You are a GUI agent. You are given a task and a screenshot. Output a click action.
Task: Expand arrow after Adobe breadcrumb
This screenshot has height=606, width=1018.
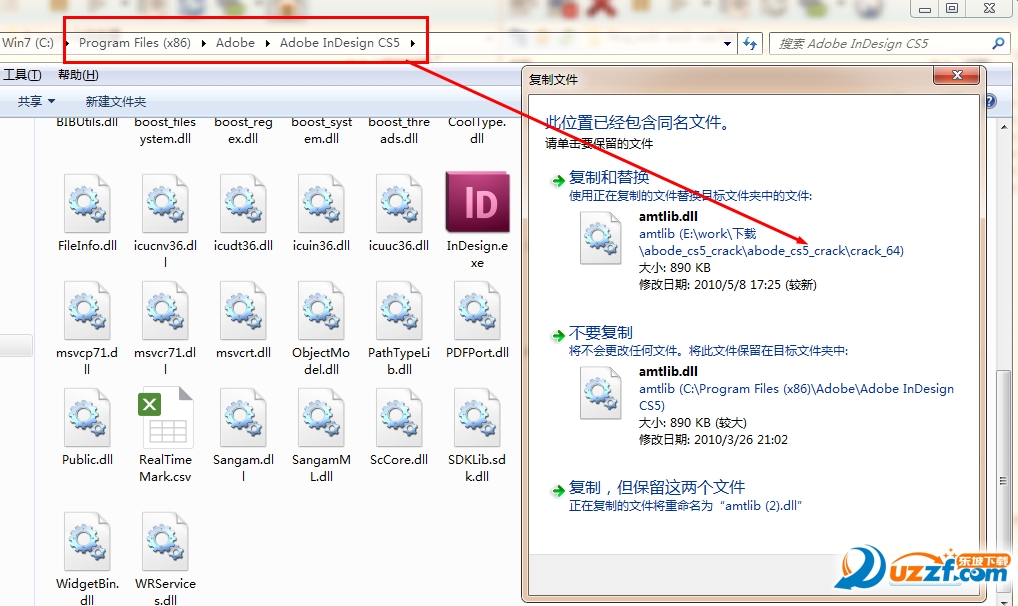click(x=267, y=43)
